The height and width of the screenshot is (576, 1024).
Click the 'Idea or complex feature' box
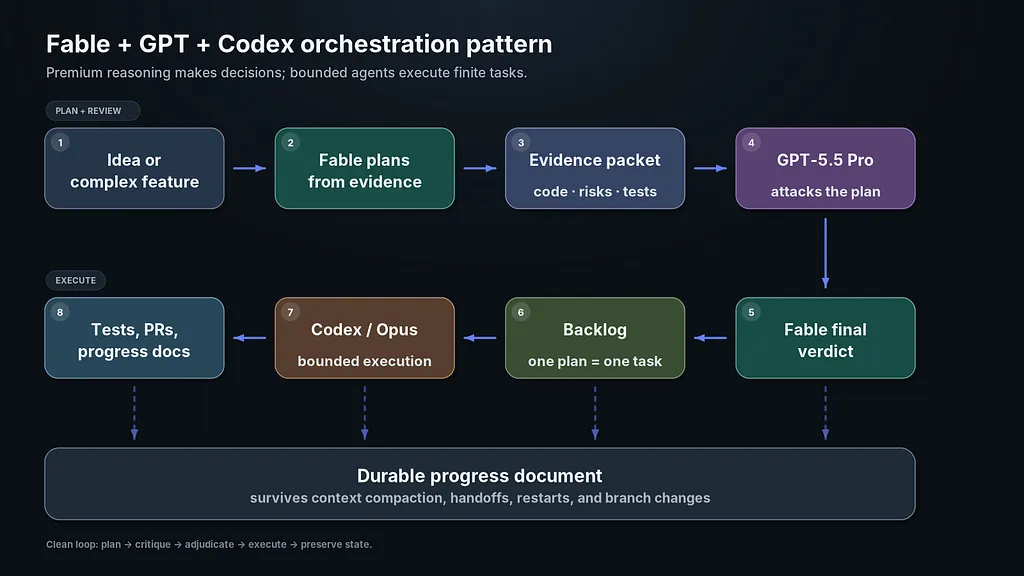[x=135, y=168]
